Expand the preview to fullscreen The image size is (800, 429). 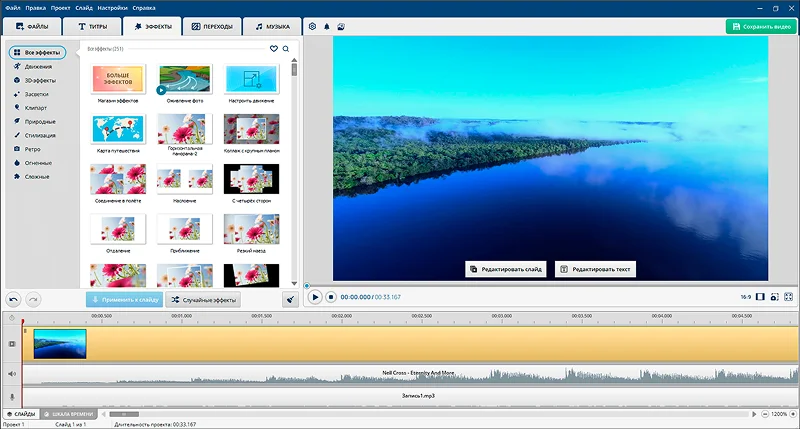click(x=789, y=297)
